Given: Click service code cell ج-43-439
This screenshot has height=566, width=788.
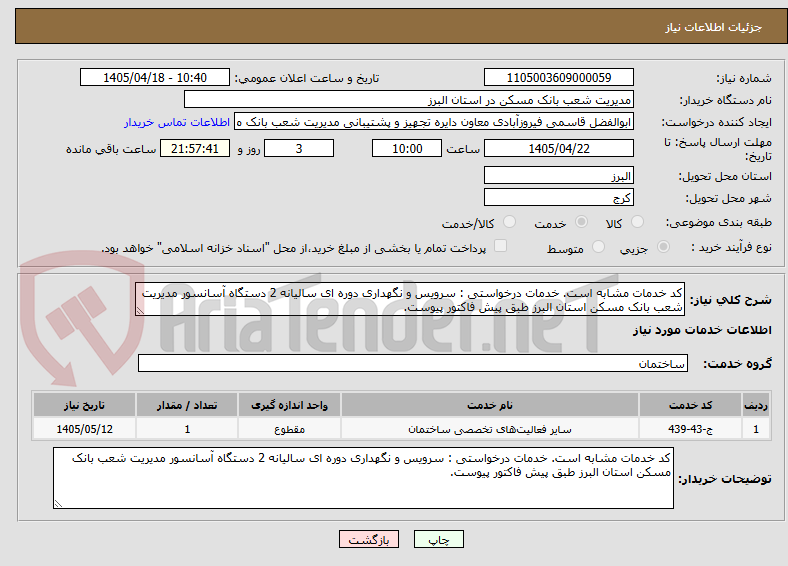Looking at the screenshot, I should [691, 429].
